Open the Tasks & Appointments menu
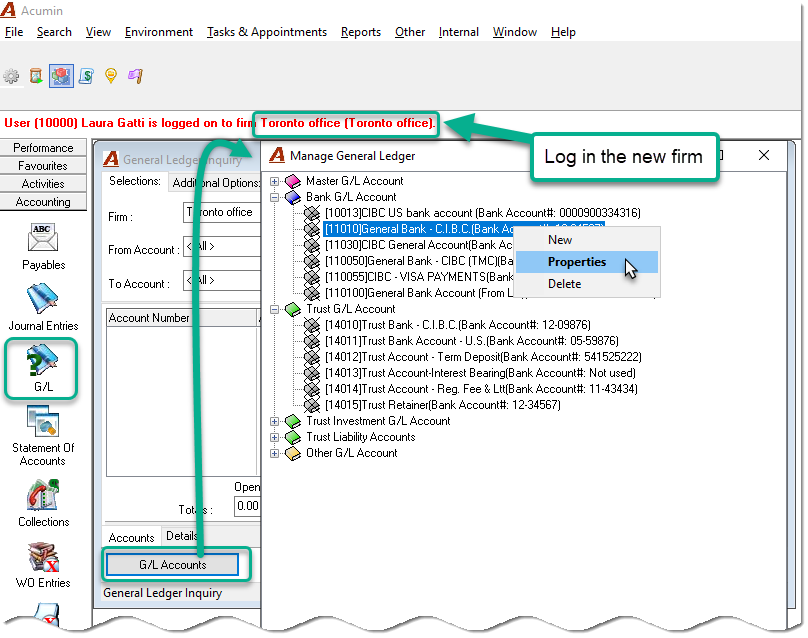Screen dimensions: 808x638 [267, 32]
